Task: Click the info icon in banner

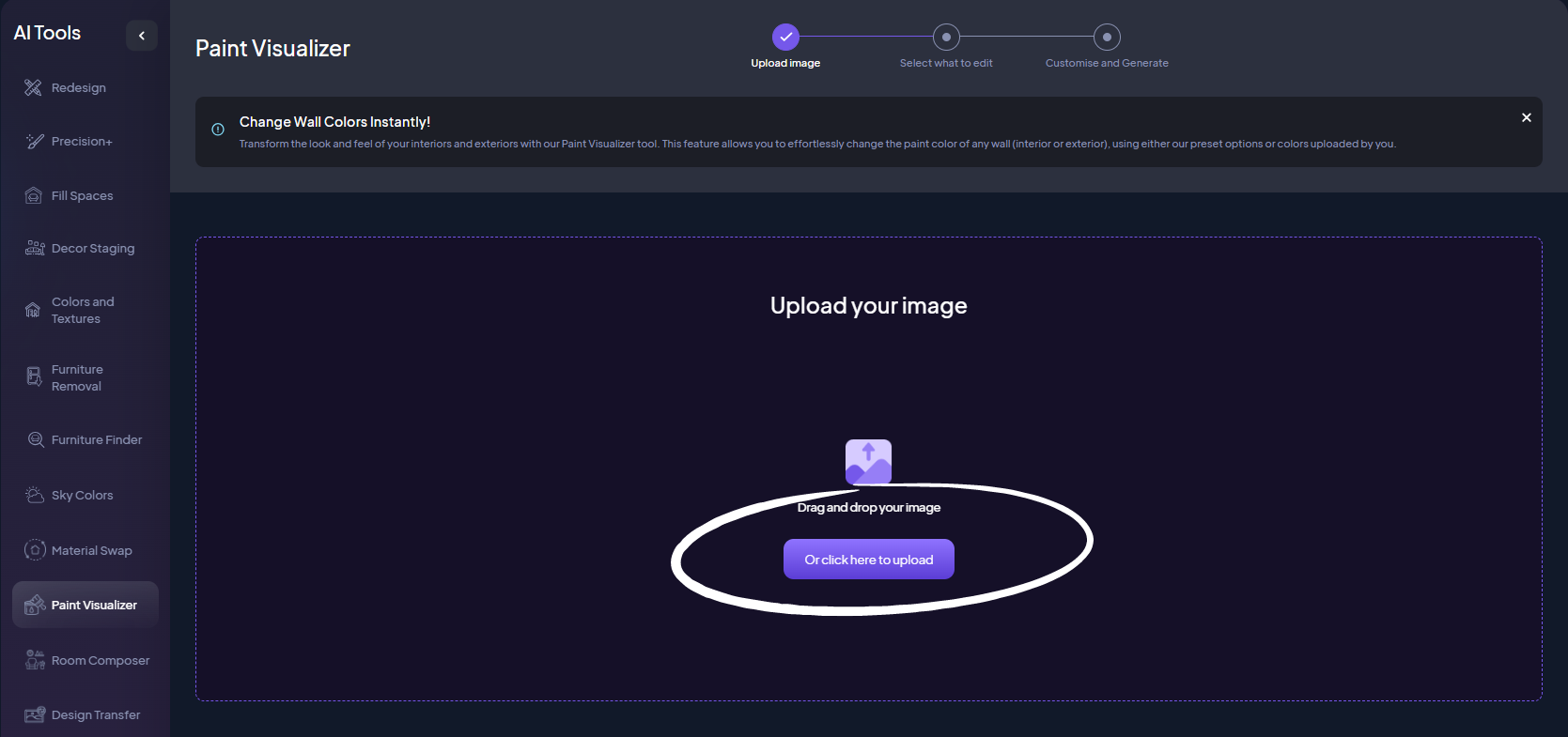Action: [218, 130]
